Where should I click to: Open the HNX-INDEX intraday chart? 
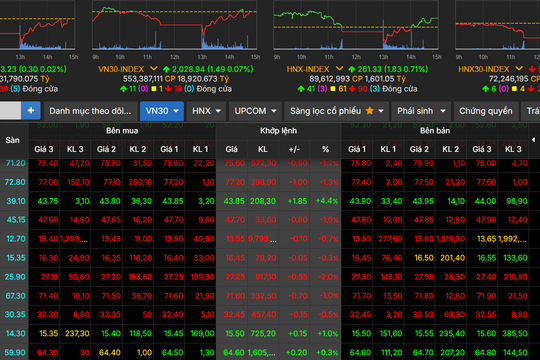click(356, 25)
